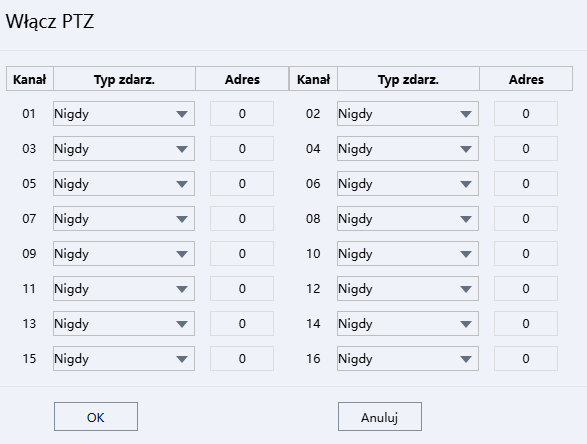Open event type dropdown for channel 02
This screenshot has height=444, width=587.
click(x=408, y=113)
